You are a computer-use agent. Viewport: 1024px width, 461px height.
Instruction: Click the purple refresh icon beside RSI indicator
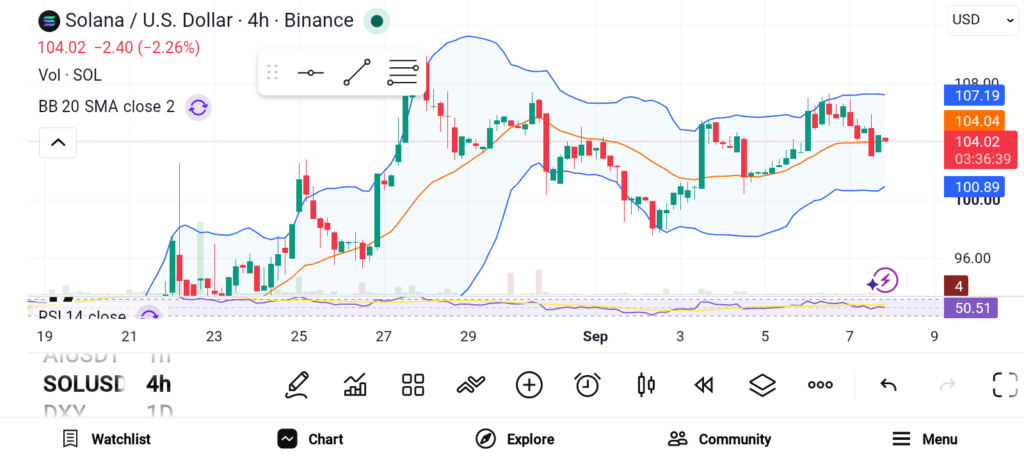(x=150, y=315)
